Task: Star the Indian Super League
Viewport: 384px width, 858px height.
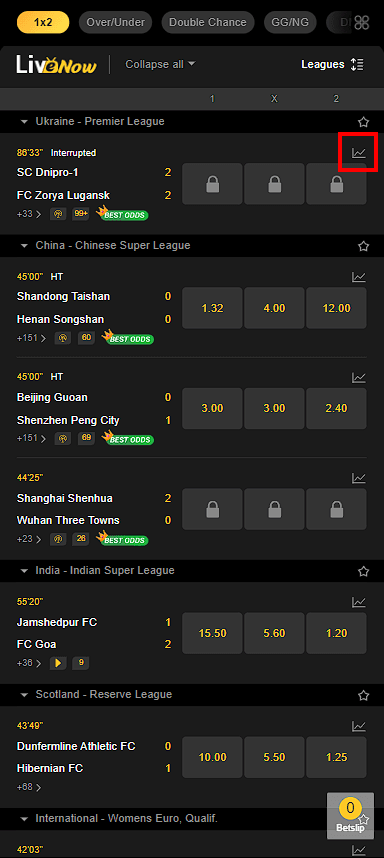Action: [363, 571]
